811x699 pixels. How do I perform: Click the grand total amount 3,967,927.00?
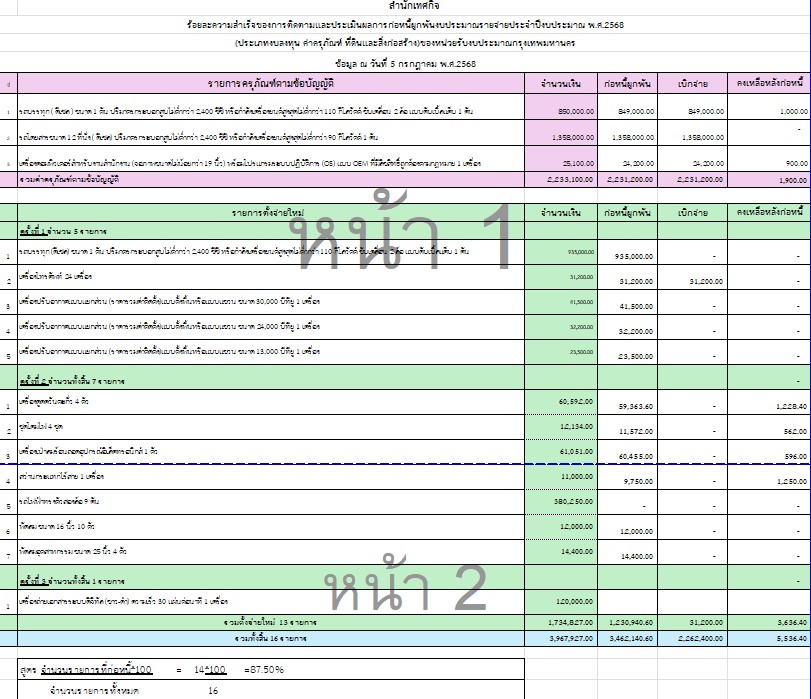point(561,638)
